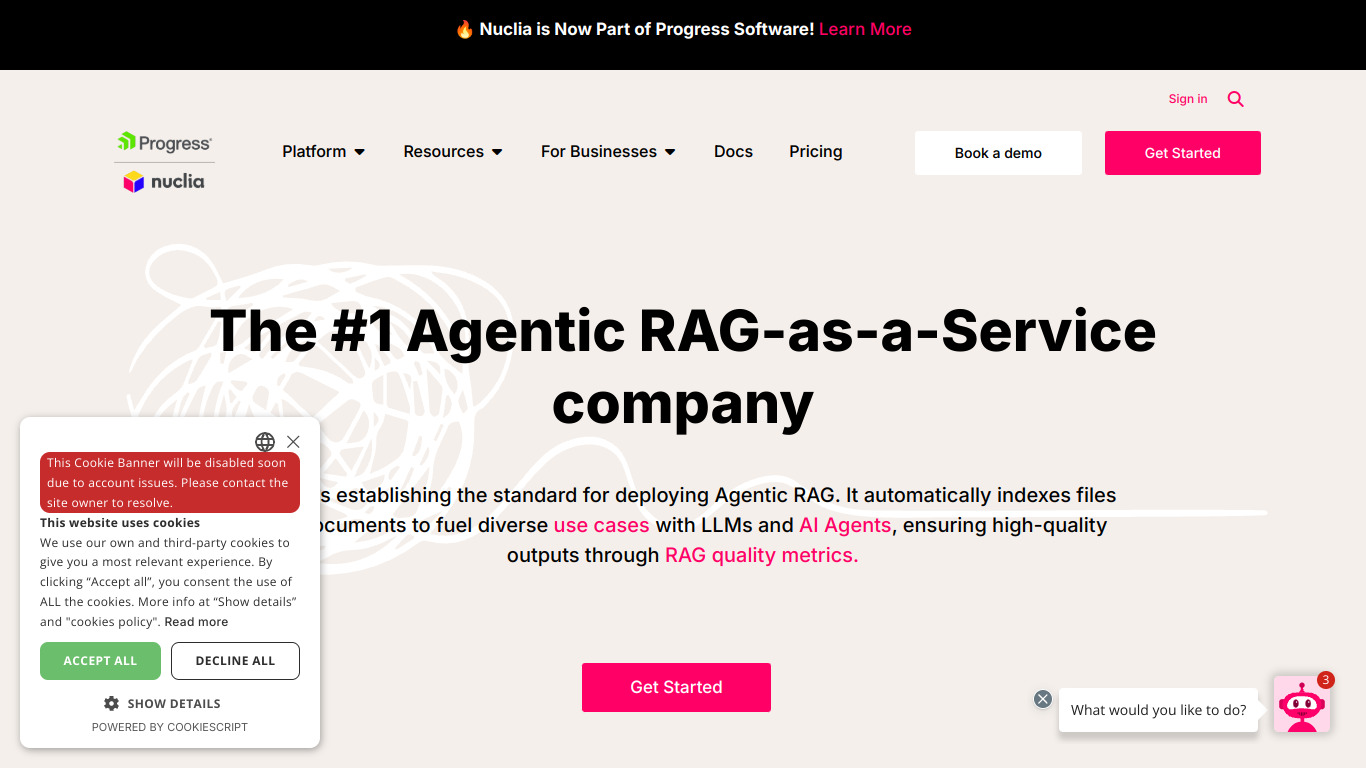Go to the Pricing page

tap(816, 152)
